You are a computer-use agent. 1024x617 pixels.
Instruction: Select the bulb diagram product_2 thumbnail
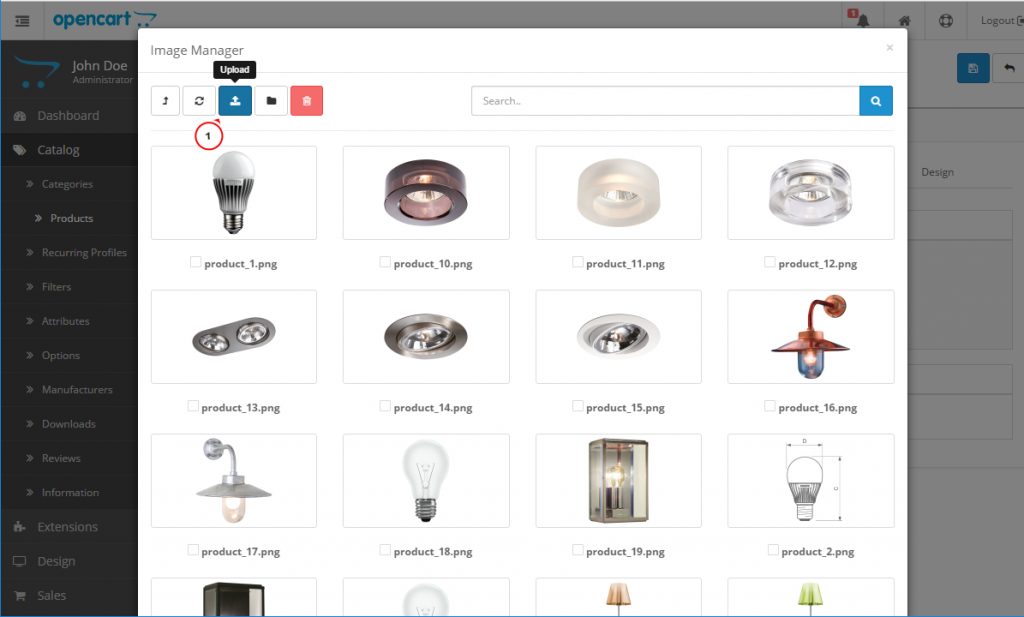[810, 481]
